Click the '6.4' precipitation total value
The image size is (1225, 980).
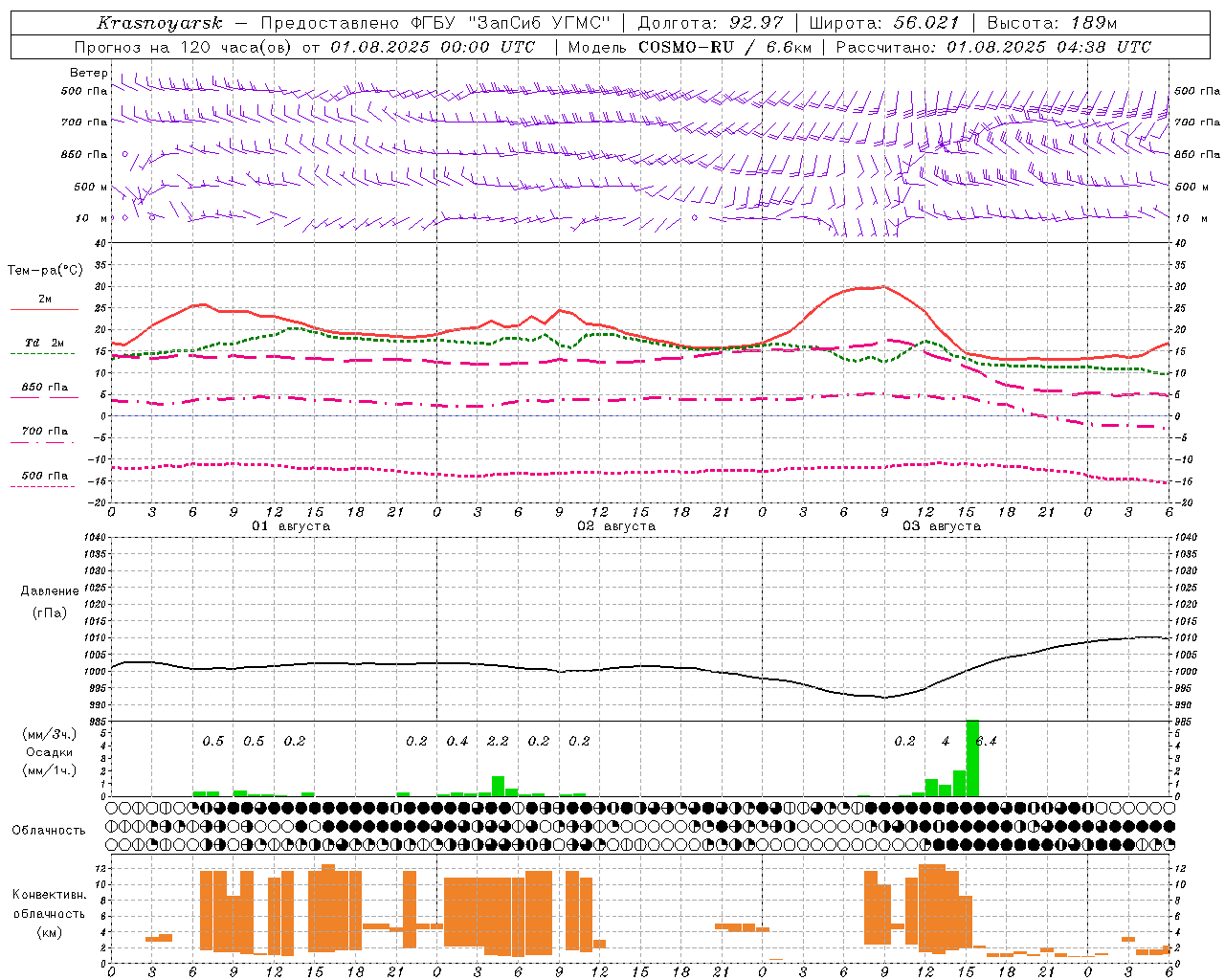[987, 742]
